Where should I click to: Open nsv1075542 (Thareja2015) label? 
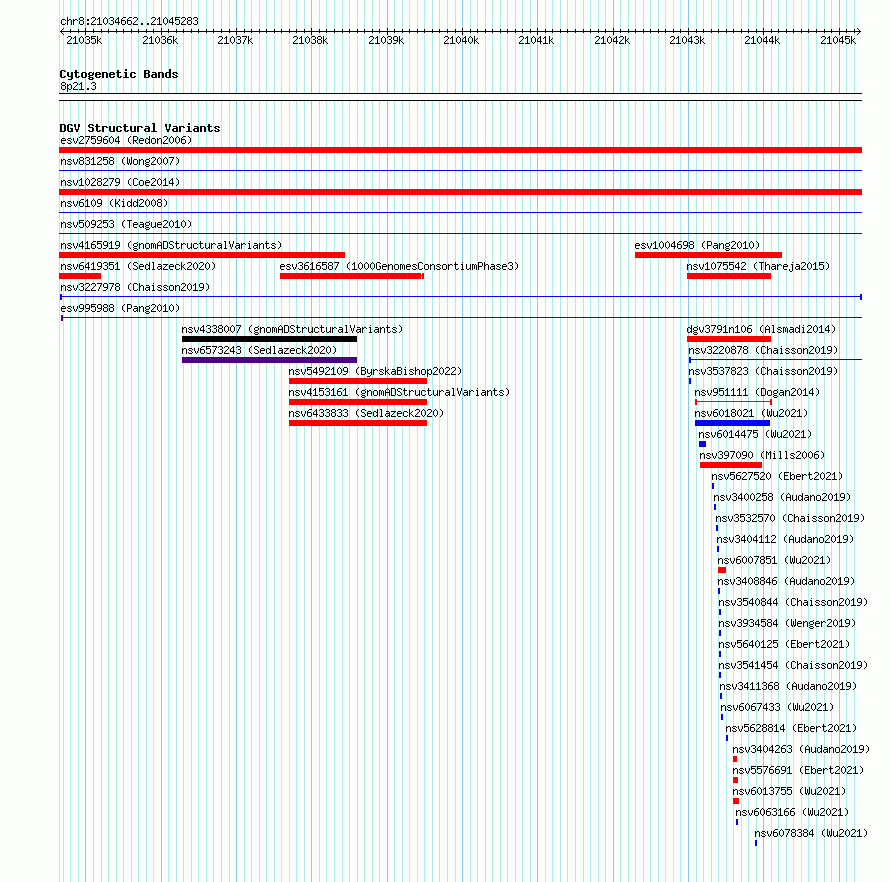coord(758,266)
